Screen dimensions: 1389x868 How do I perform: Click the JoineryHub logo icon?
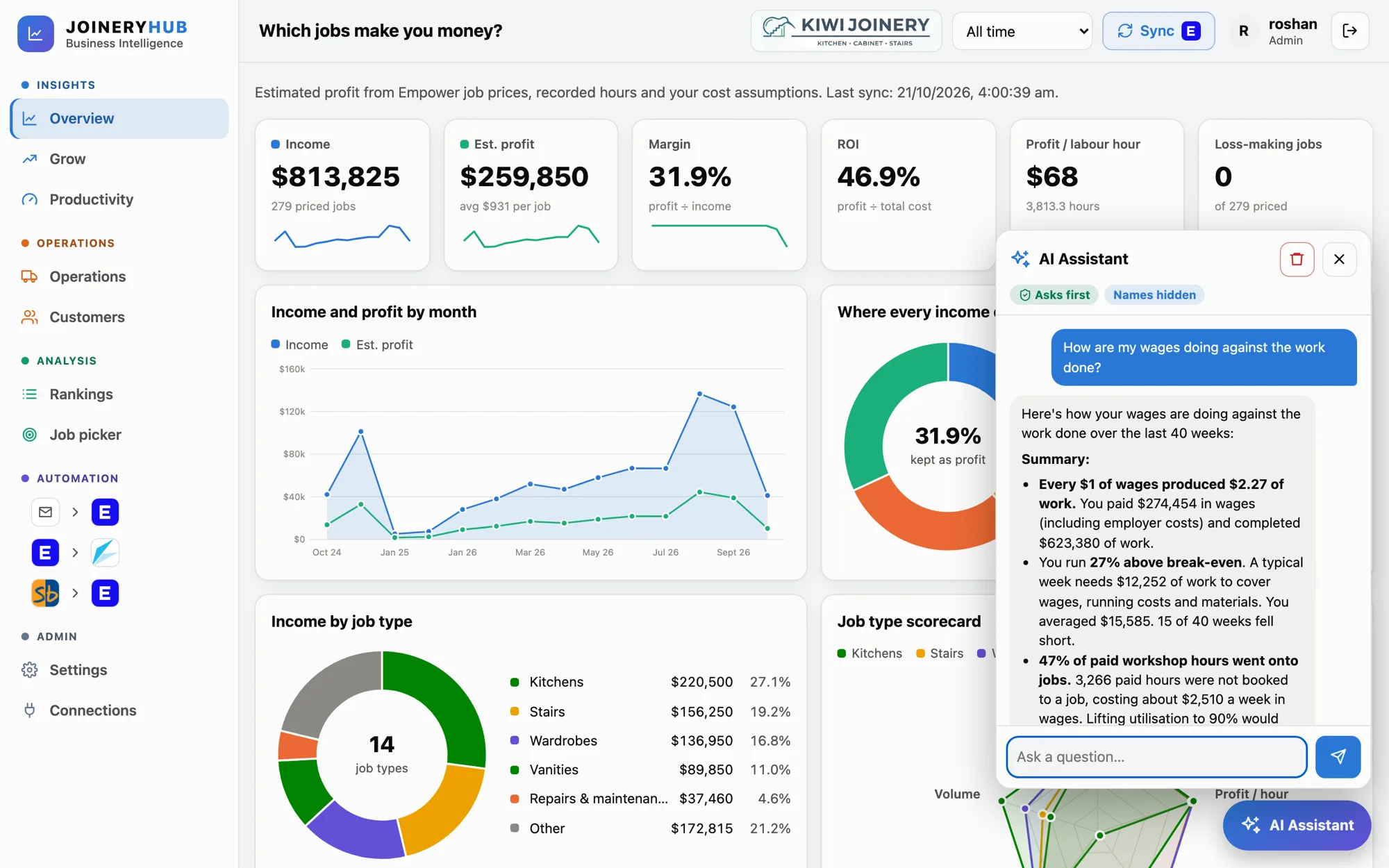[35, 33]
